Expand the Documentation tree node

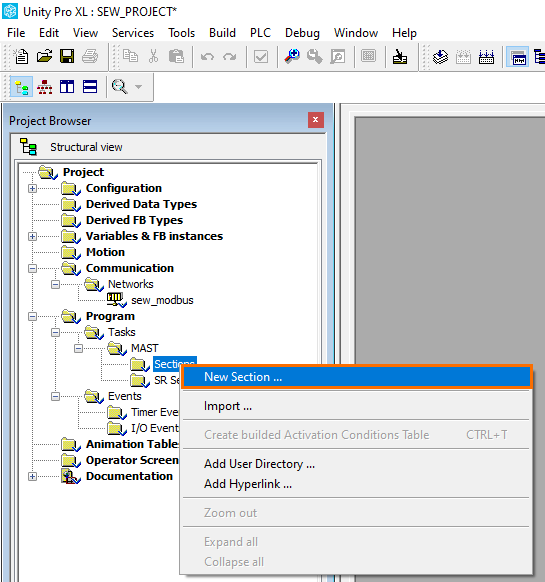32,476
